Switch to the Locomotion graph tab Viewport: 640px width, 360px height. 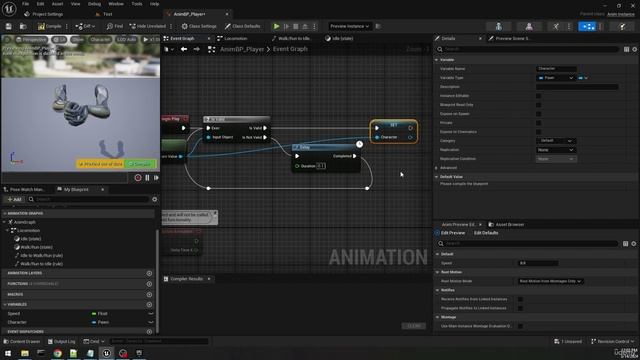click(233, 38)
